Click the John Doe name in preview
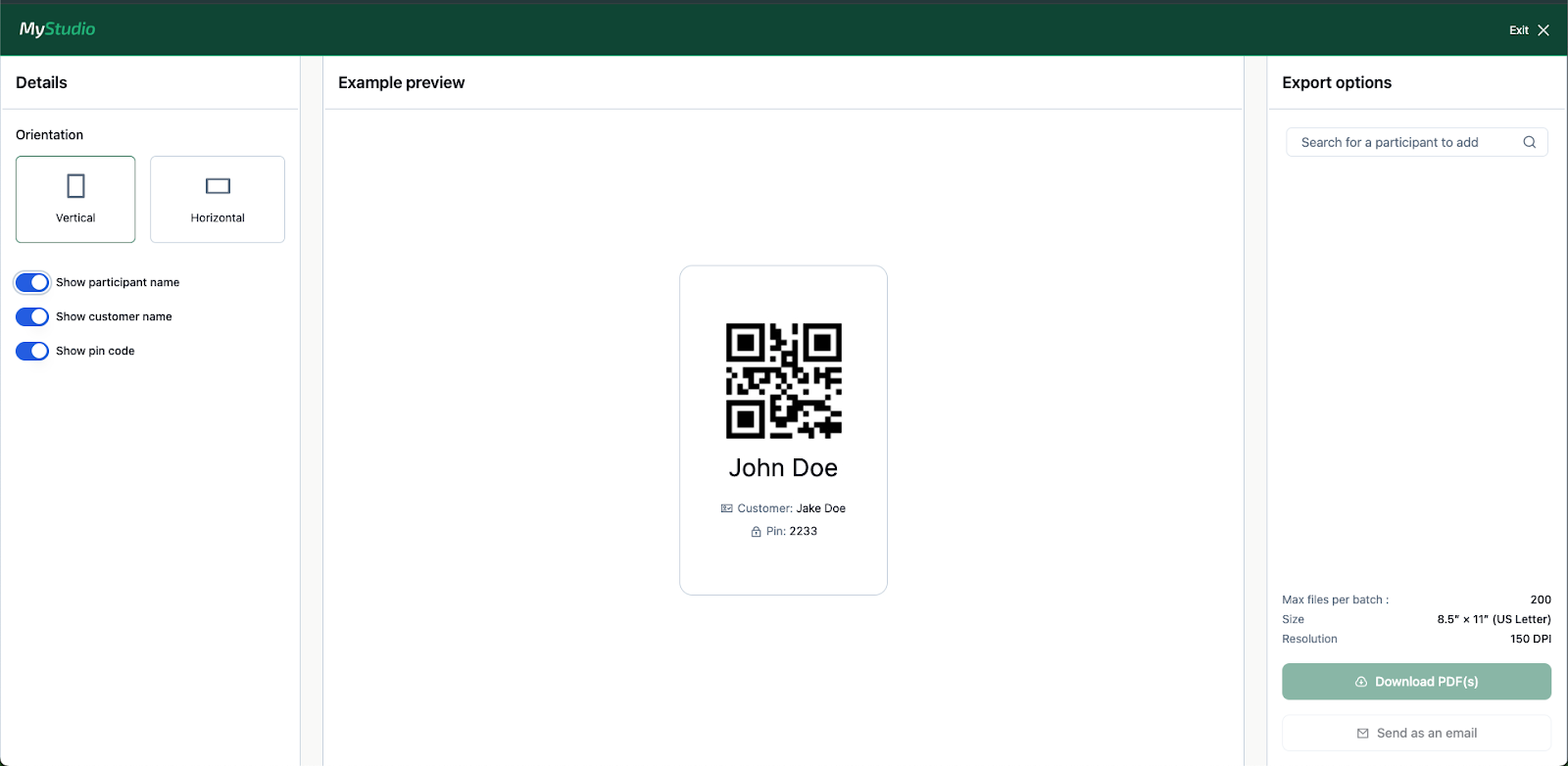 click(783, 468)
